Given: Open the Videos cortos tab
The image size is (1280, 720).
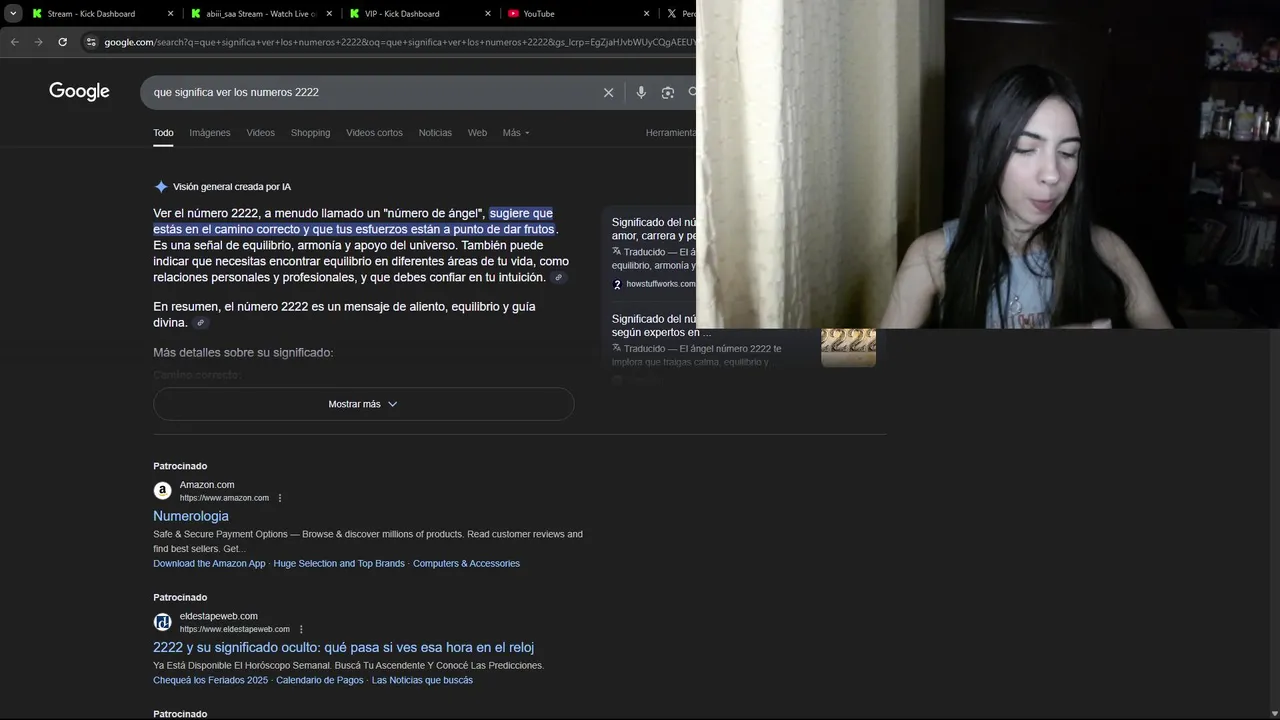Looking at the screenshot, I should 374,133.
